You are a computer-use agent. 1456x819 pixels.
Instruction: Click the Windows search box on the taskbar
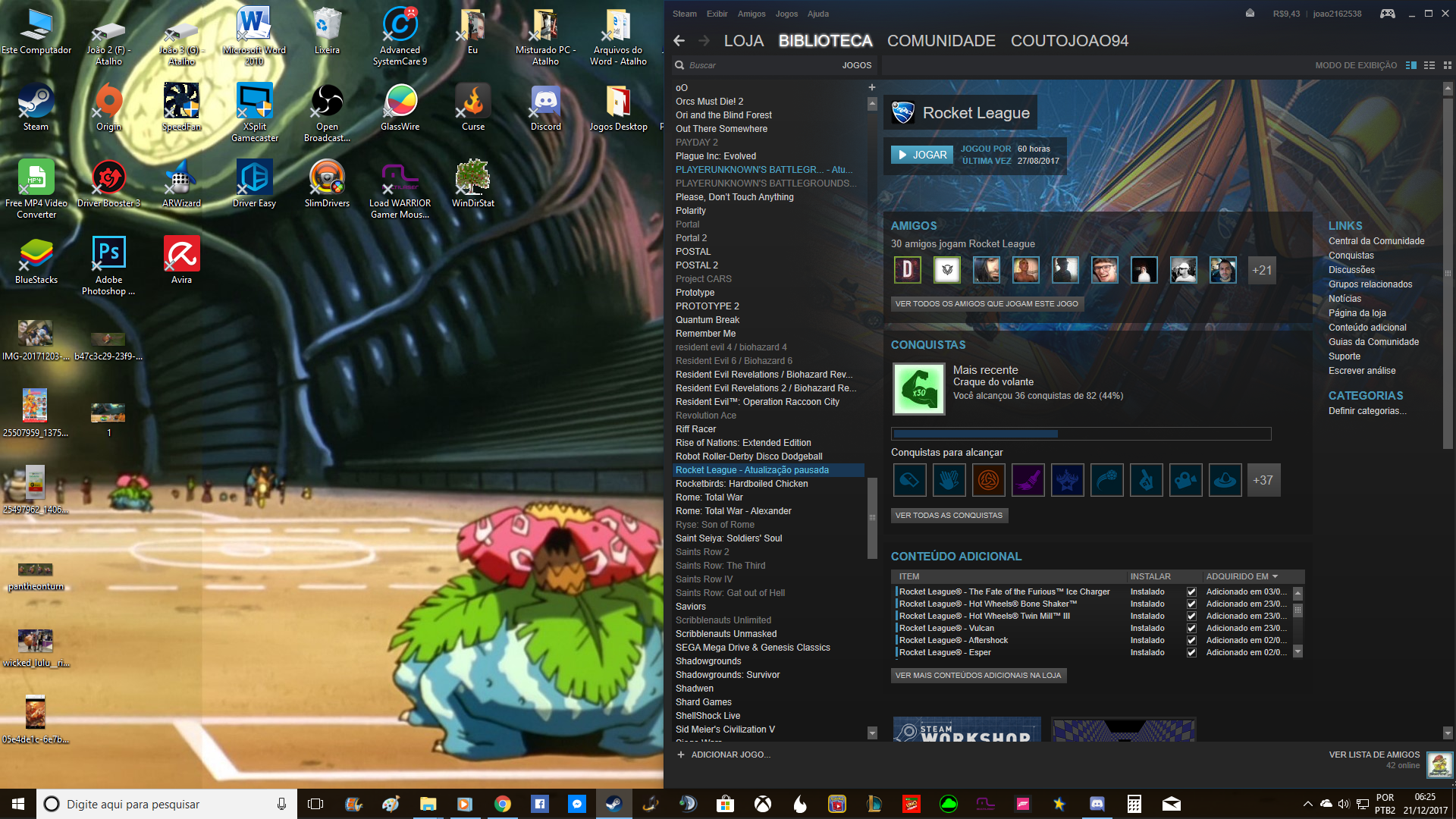click(166, 804)
